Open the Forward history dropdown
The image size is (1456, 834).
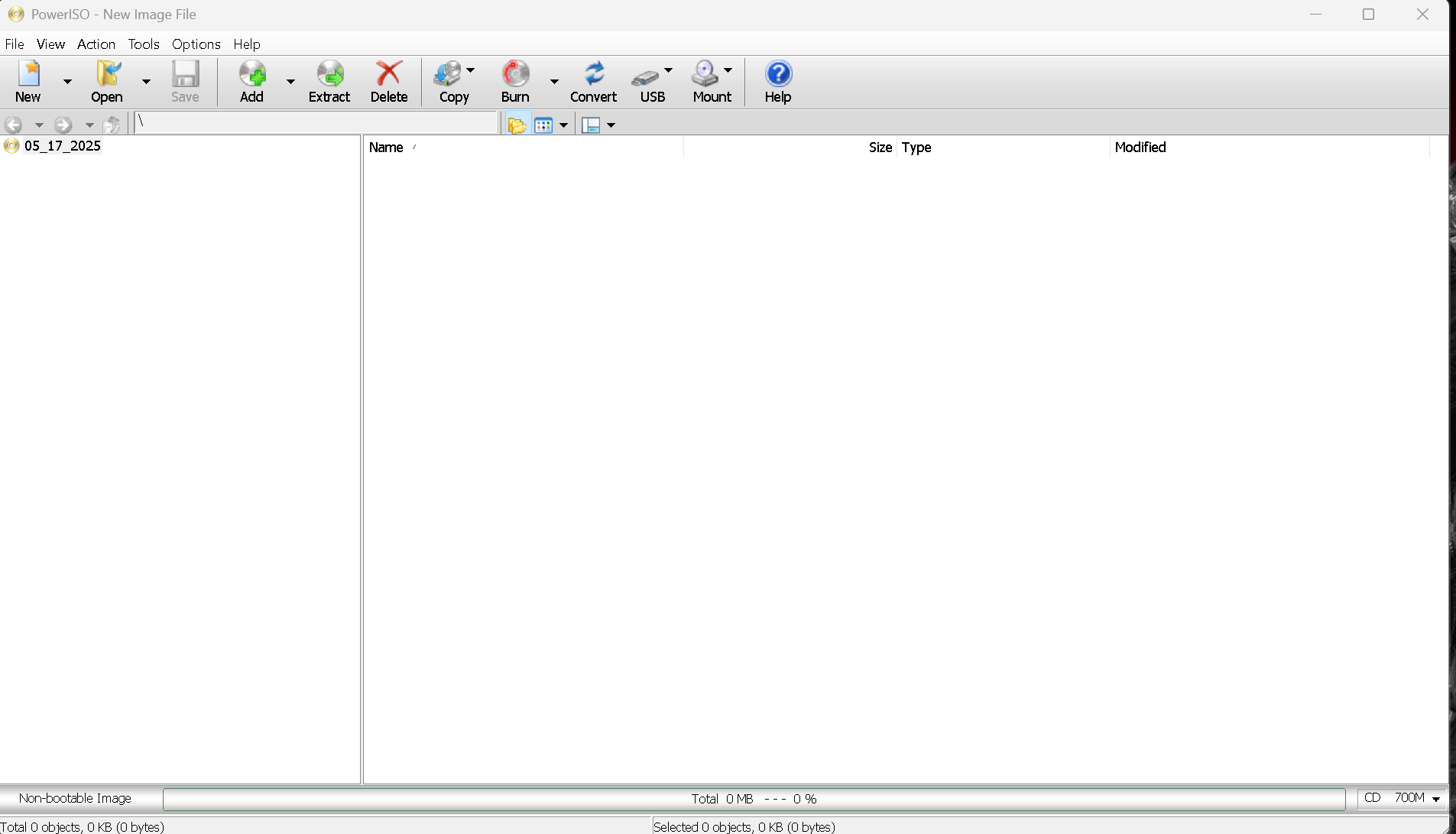[x=89, y=125]
